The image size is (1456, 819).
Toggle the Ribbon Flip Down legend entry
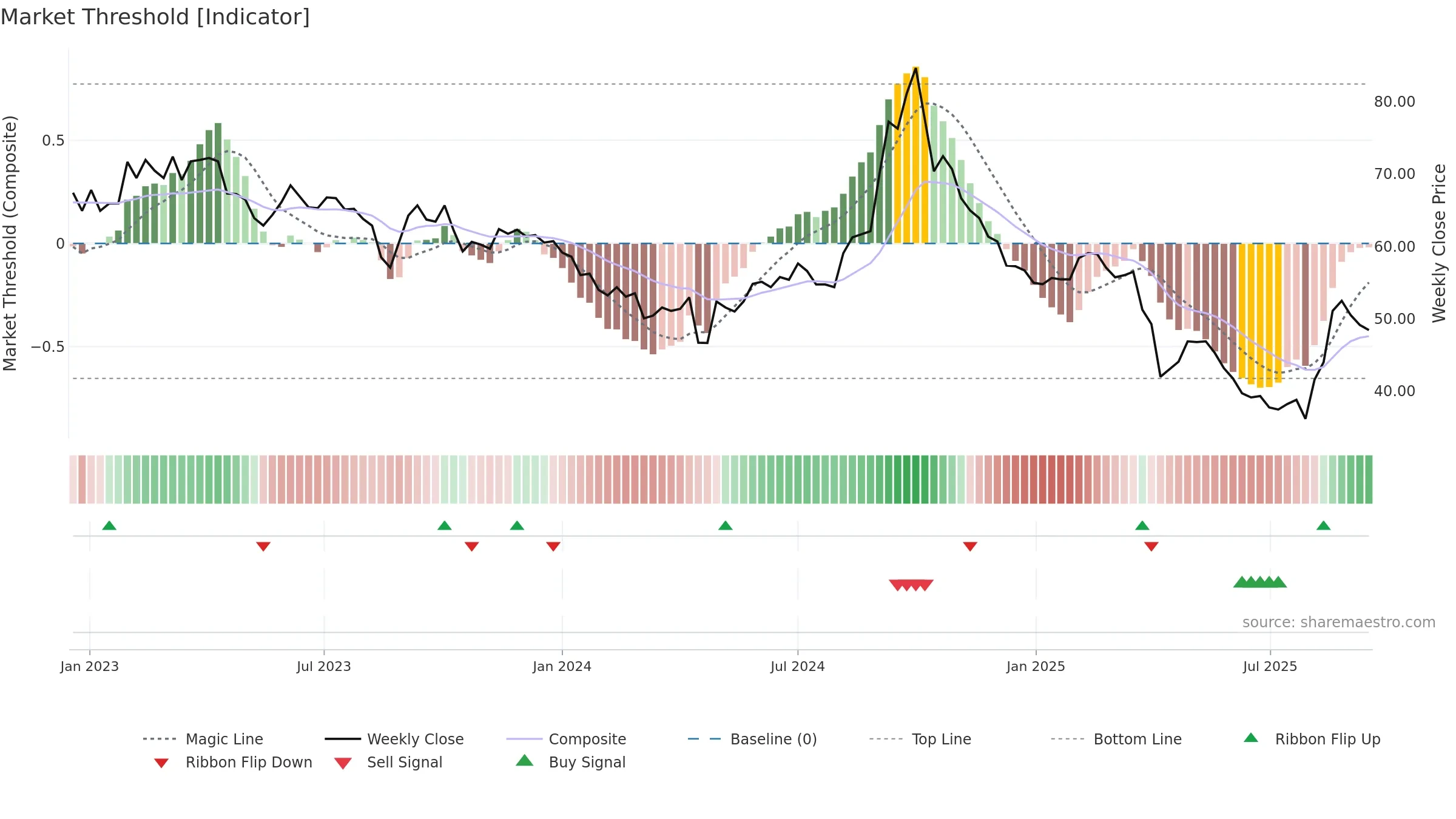click(232, 762)
